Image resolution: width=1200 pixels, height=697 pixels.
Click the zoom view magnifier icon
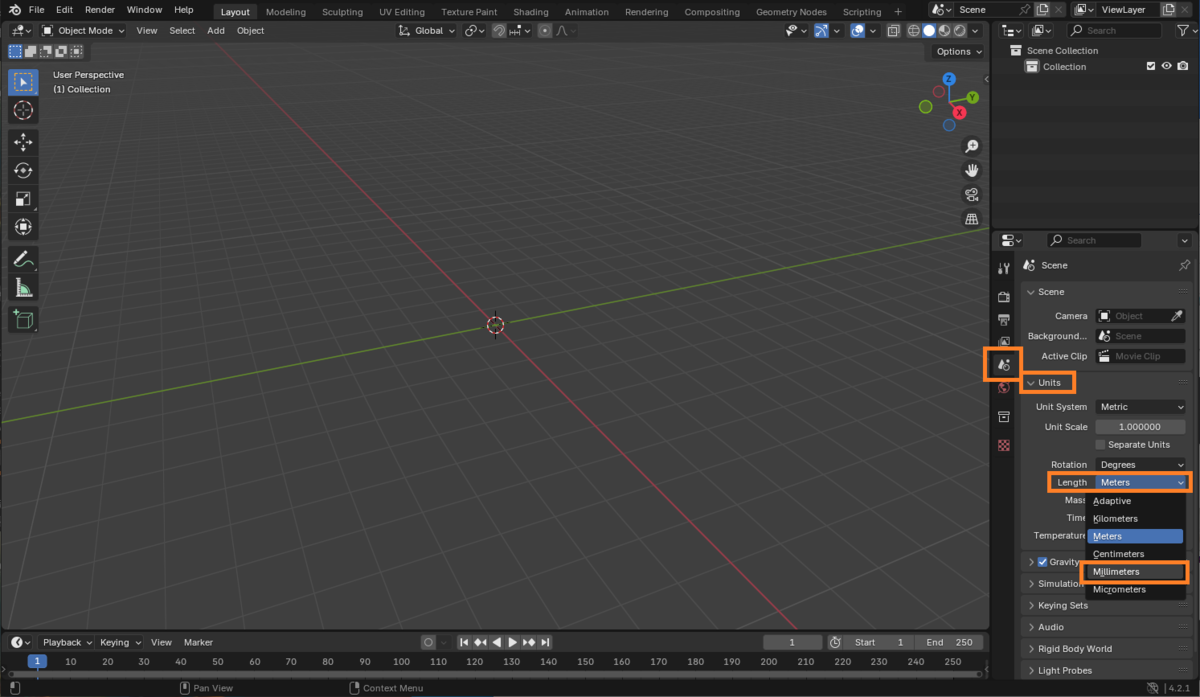pos(971,147)
